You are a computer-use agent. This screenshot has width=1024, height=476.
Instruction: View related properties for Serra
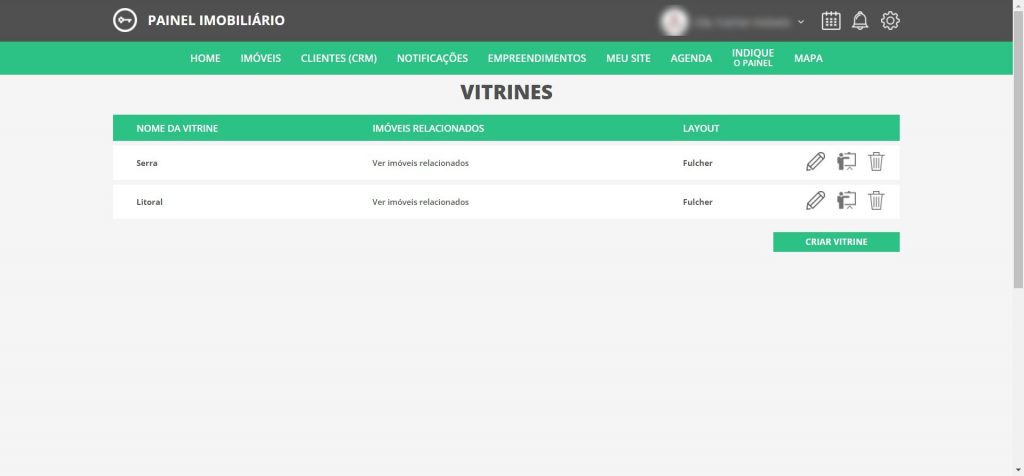[420, 163]
